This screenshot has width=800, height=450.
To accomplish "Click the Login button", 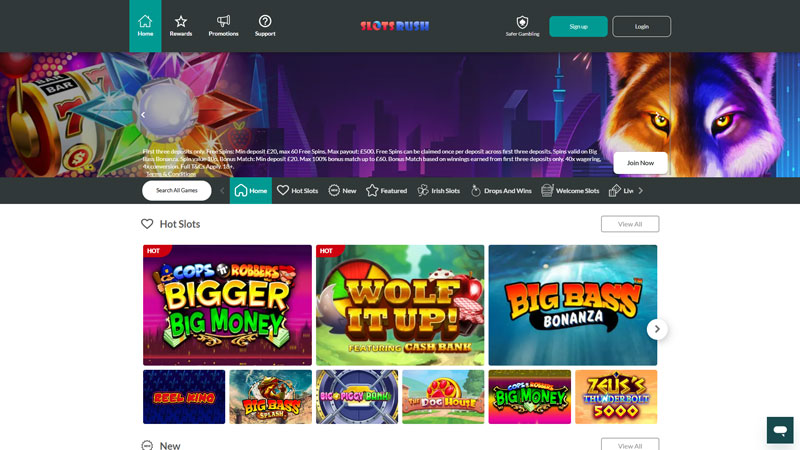I will click(x=641, y=27).
